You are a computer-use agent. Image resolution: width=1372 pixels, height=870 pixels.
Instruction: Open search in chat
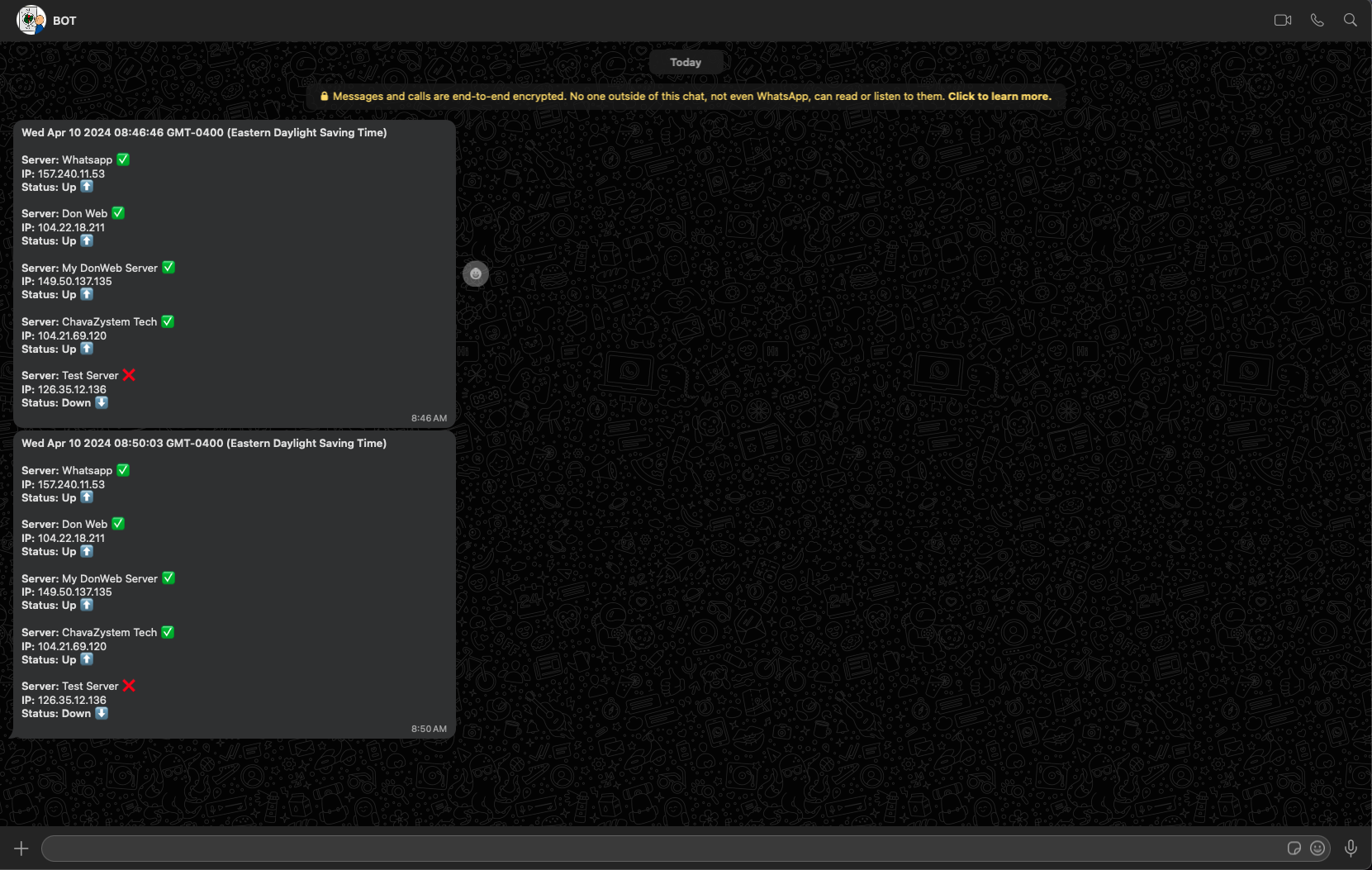pyautogui.click(x=1351, y=21)
